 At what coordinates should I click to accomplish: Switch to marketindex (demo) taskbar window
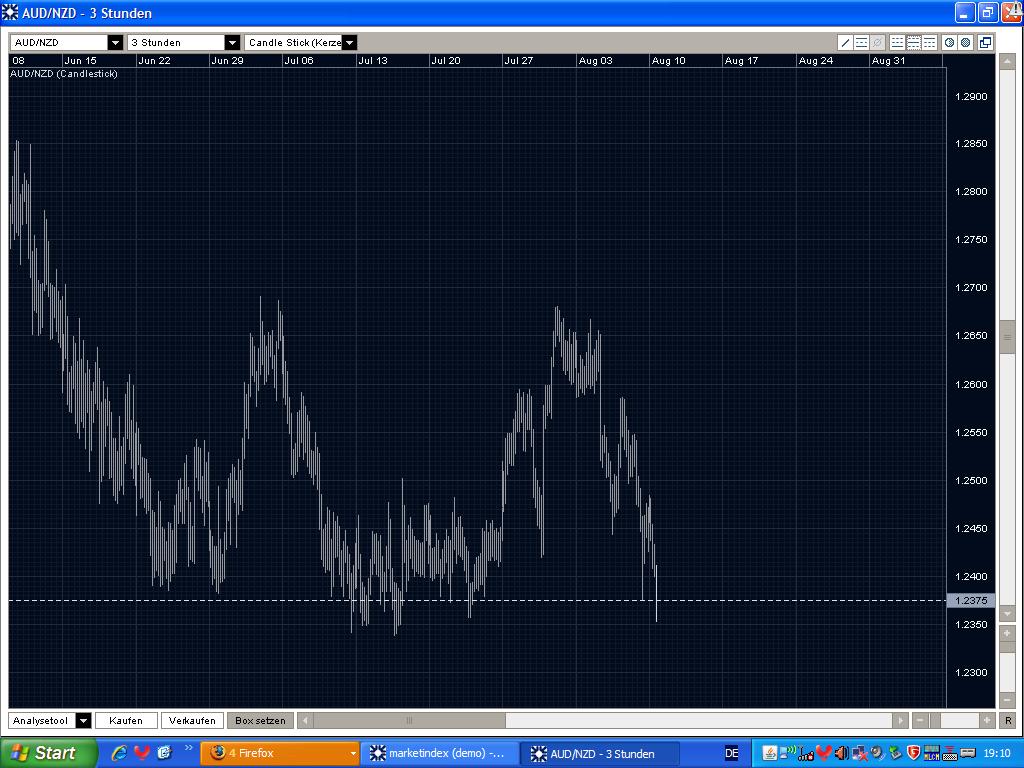pyautogui.click(x=440, y=753)
